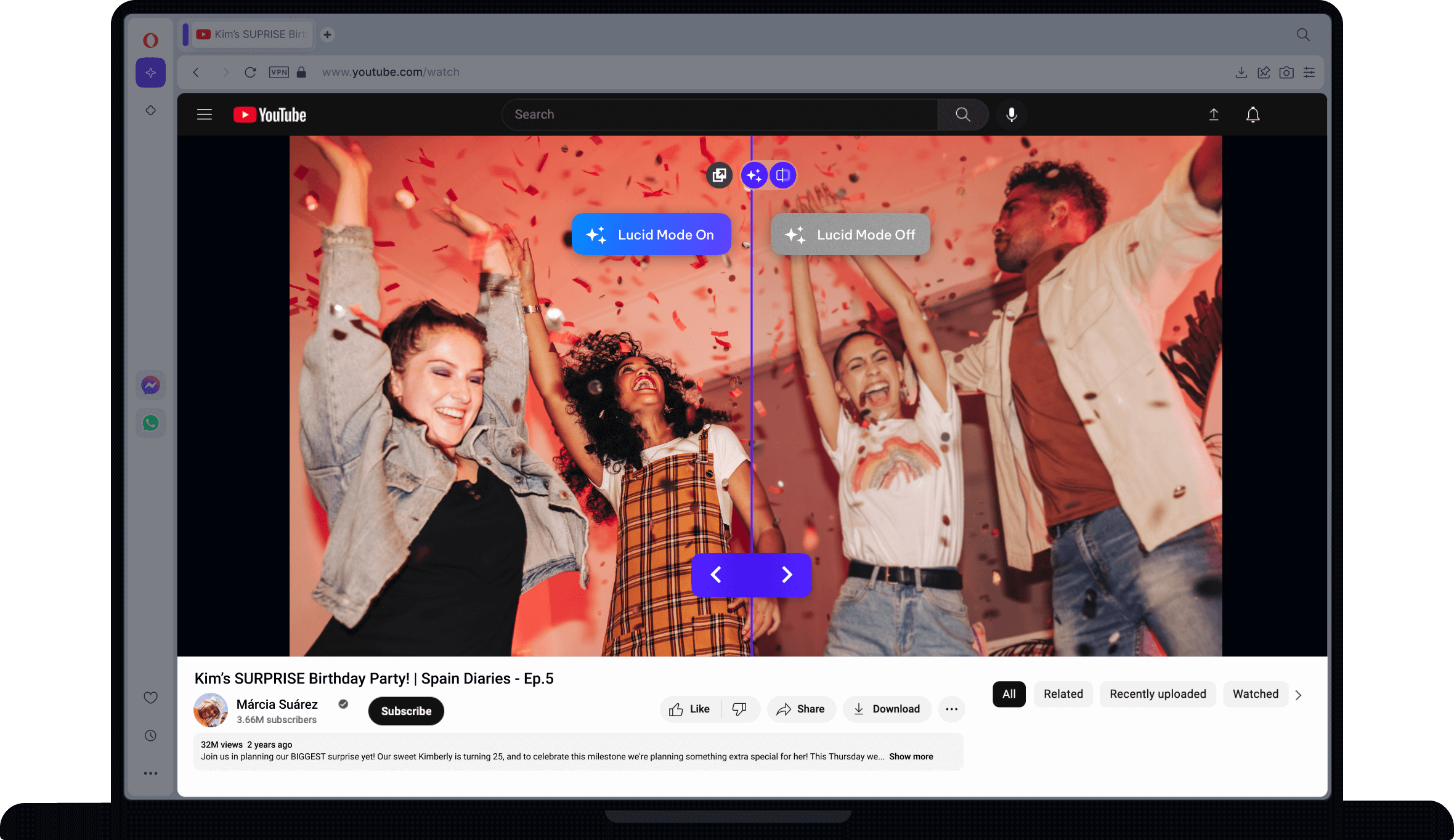Open the Márcia Suárez channel name
1454x840 pixels.
click(x=277, y=705)
